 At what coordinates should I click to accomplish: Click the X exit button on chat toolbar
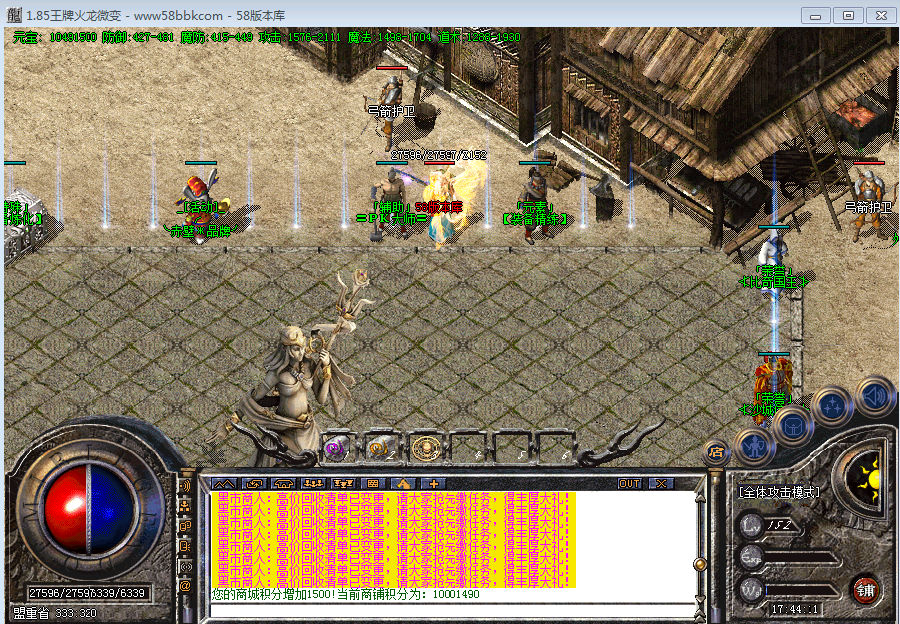click(661, 483)
